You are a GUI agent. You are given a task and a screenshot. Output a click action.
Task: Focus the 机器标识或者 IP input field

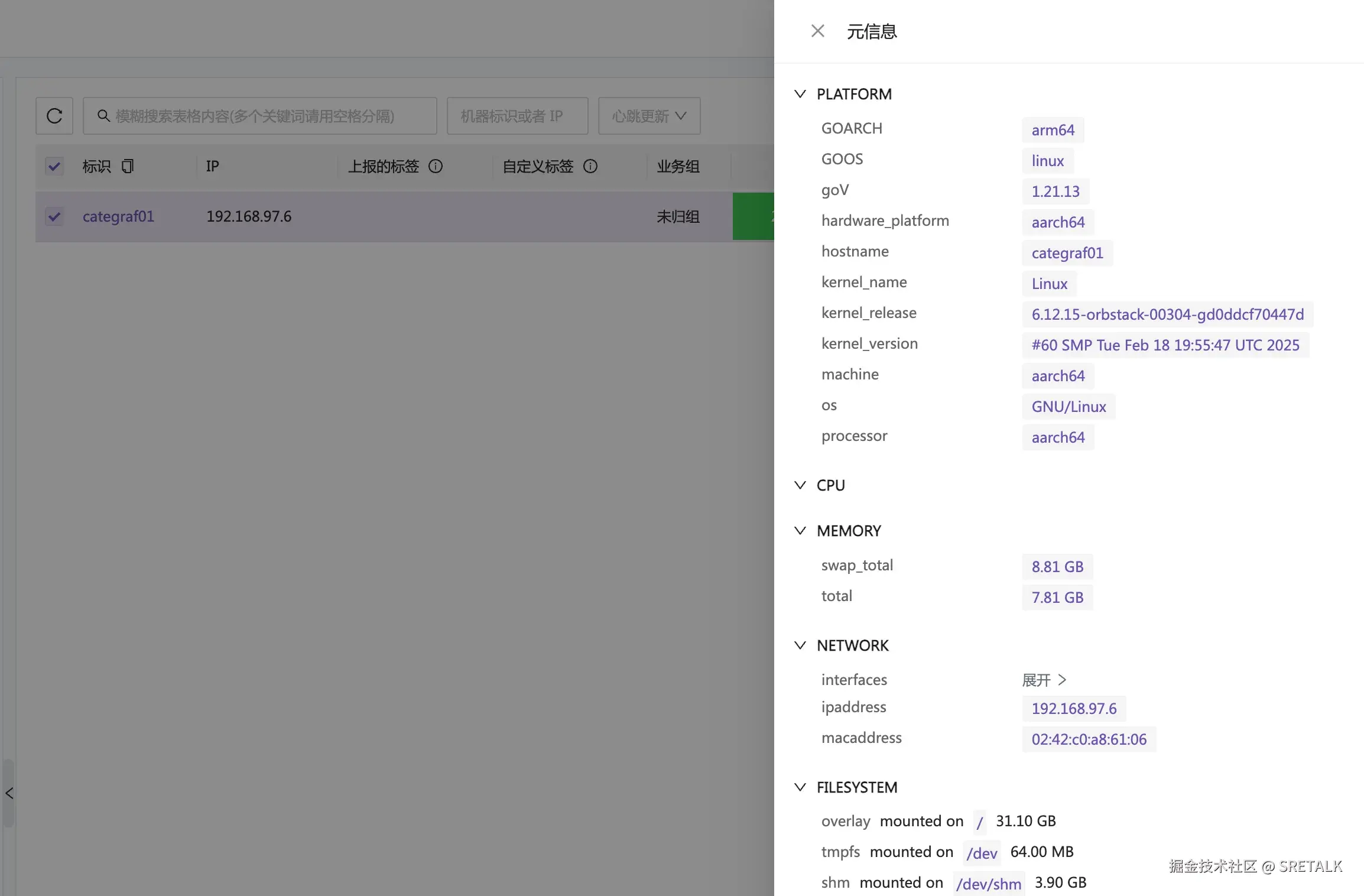517,116
